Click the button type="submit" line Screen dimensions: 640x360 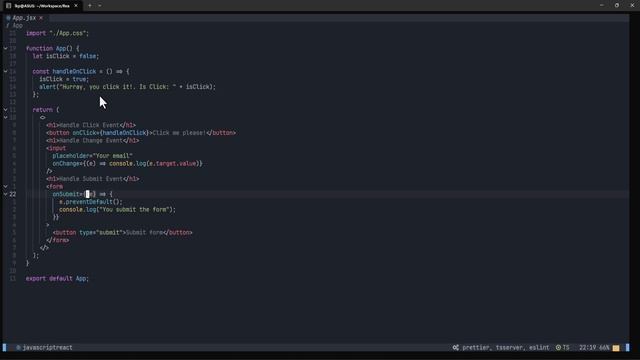pyautogui.click(x=122, y=233)
